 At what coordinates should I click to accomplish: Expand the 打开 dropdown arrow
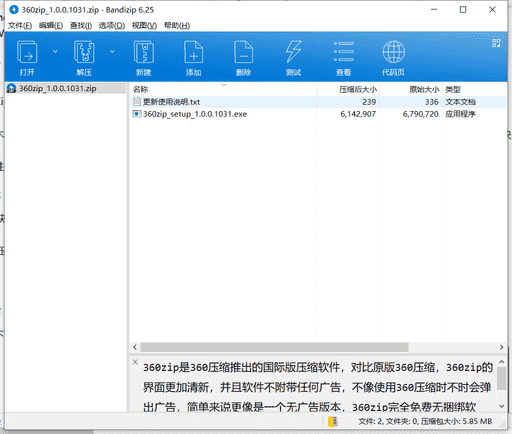(x=55, y=51)
